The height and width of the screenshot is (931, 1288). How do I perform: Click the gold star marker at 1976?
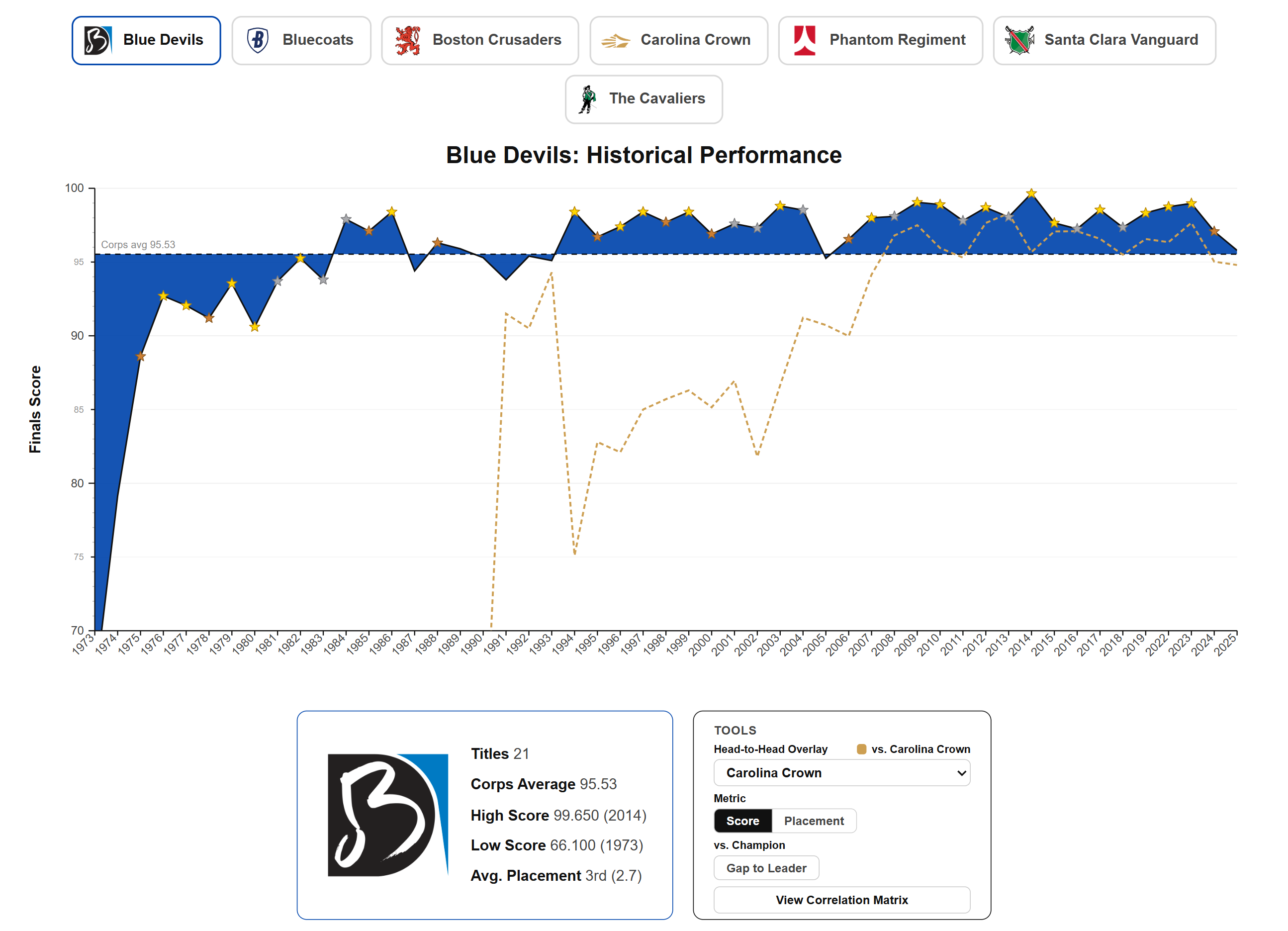point(164,296)
